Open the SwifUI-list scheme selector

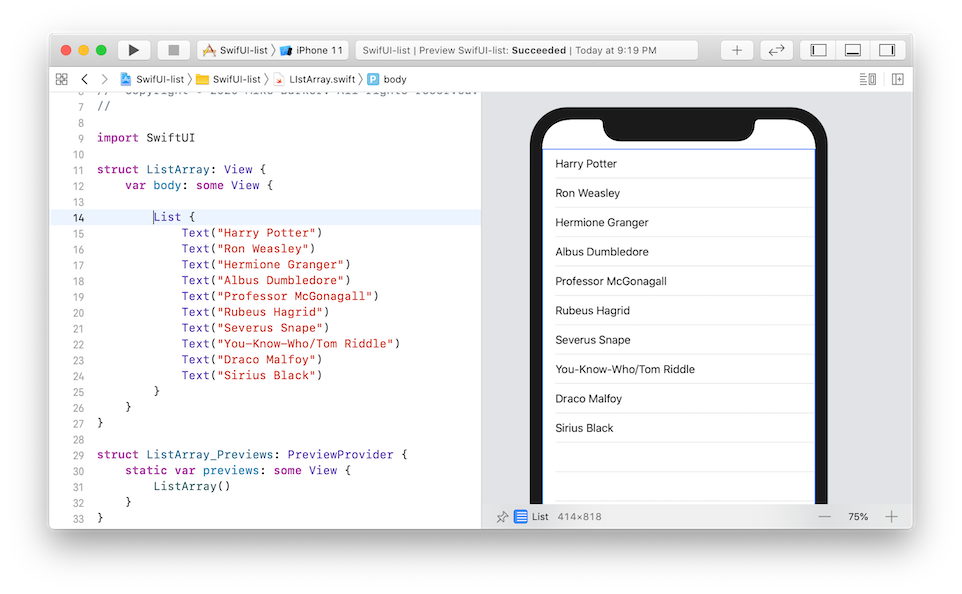236,50
